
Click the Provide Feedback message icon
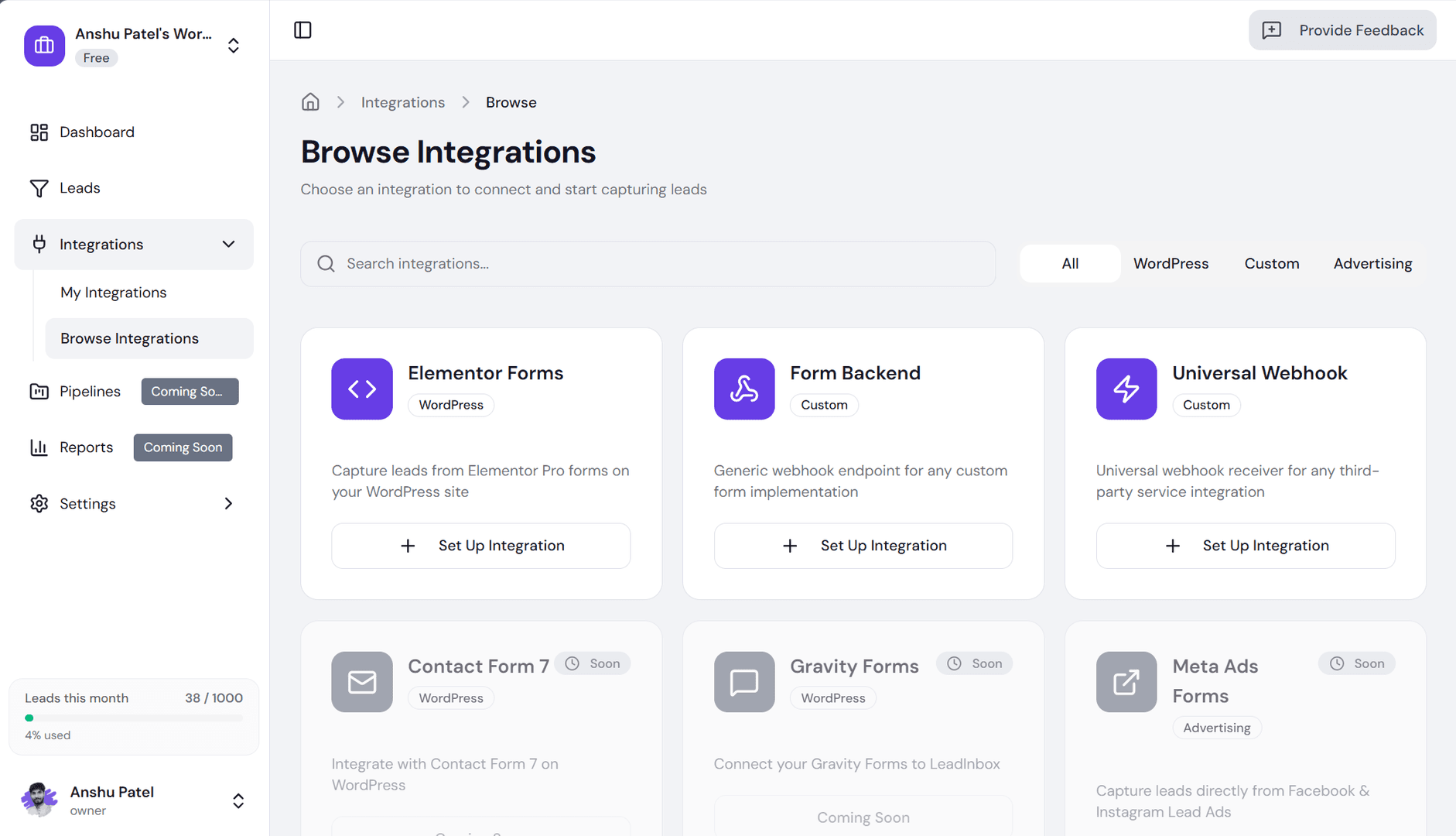(1272, 30)
